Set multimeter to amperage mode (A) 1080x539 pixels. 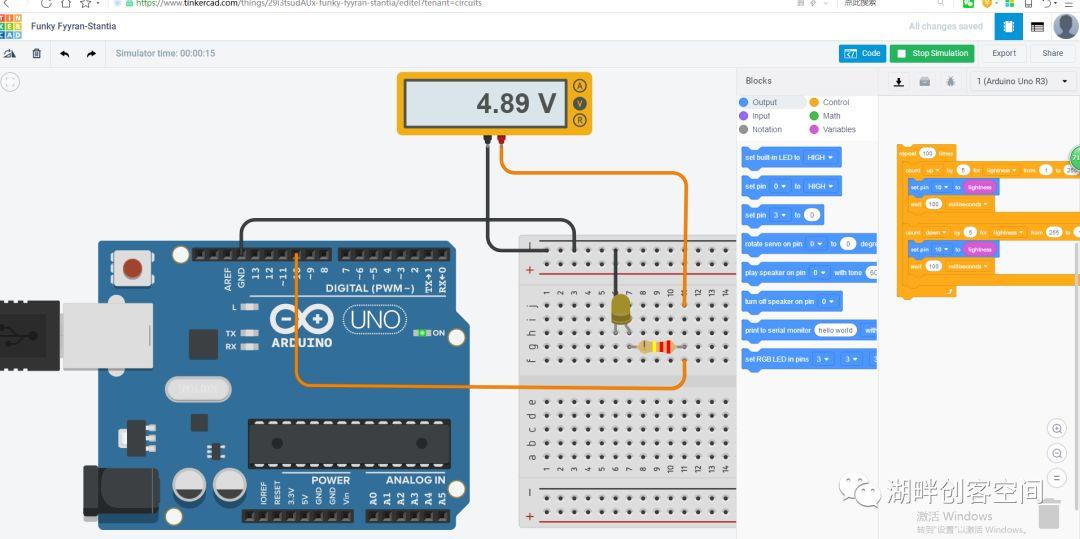tap(580, 86)
